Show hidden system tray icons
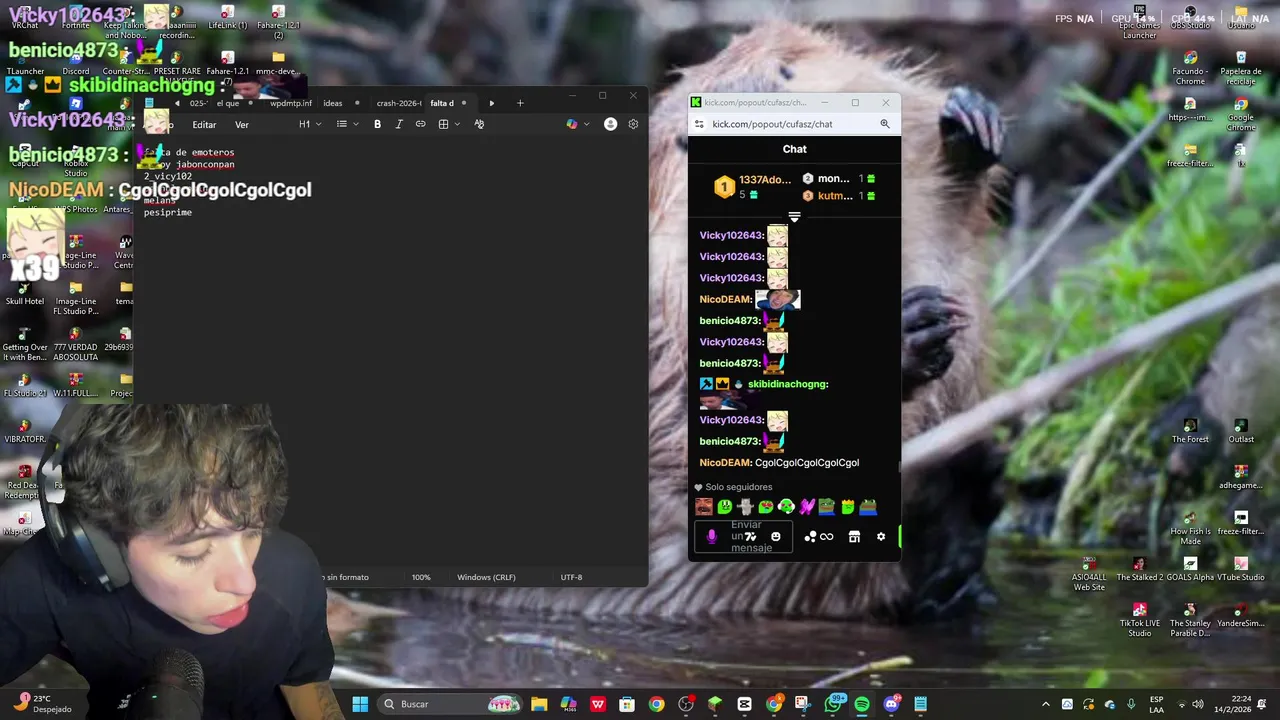The height and width of the screenshot is (720, 1280). tap(1046, 704)
